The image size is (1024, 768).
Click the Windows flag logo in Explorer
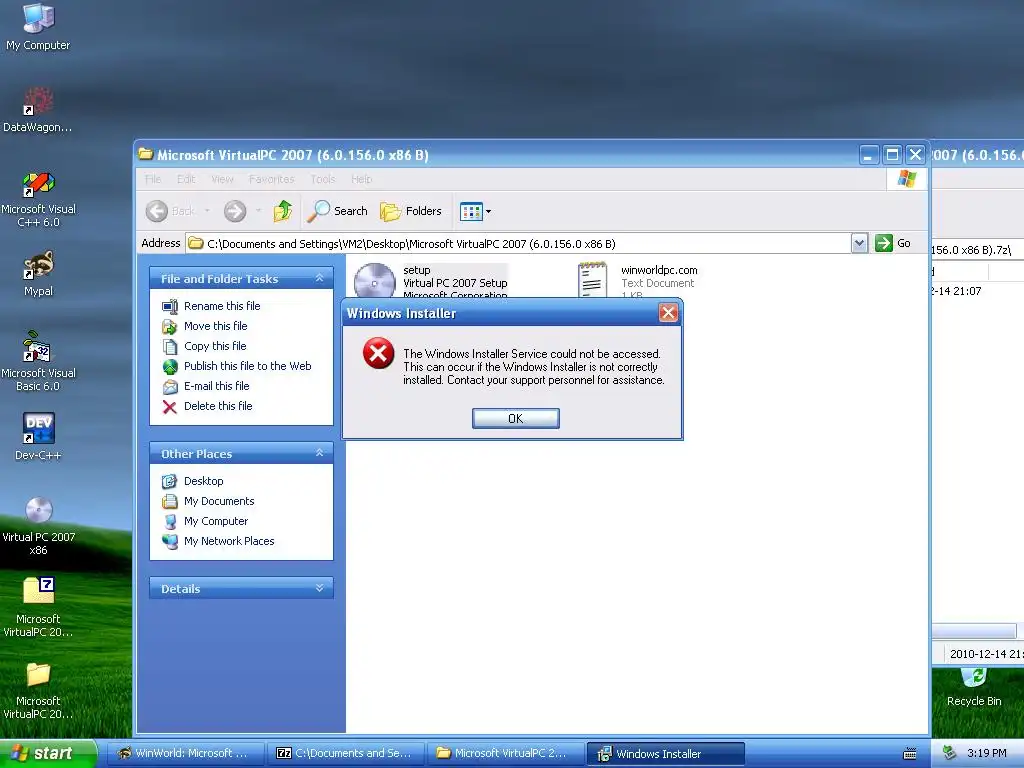pos(906,178)
